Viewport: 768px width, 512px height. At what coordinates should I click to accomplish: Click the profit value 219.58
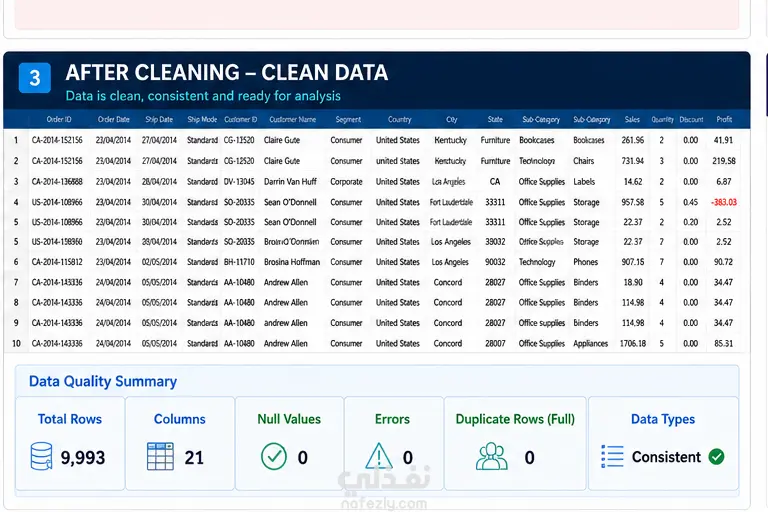(724, 161)
